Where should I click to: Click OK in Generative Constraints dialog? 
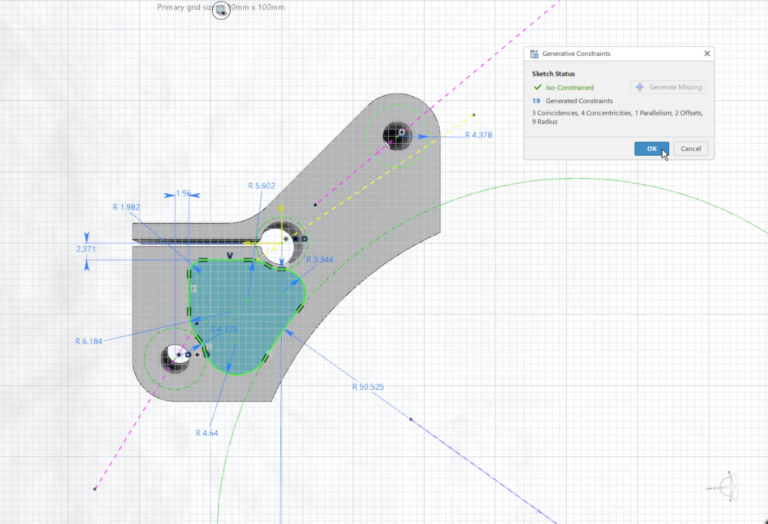pyautogui.click(x=651, y=148)
